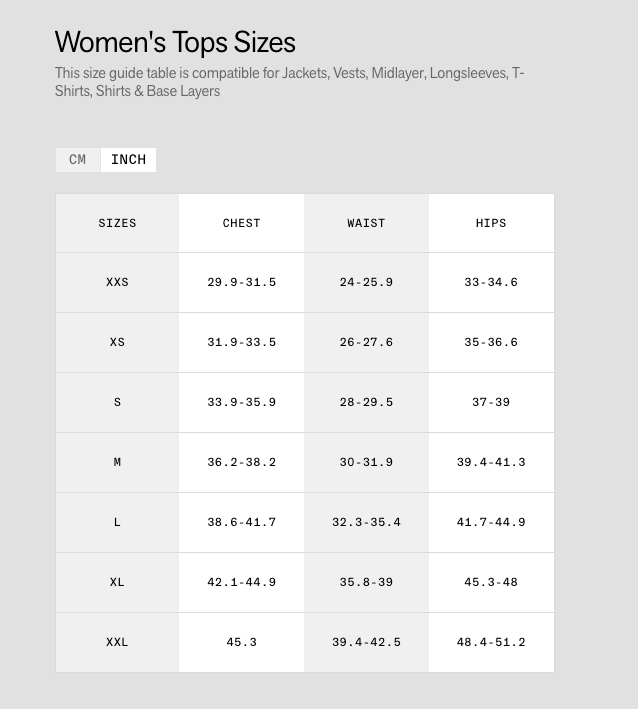Click the SIZES column header

117,223
